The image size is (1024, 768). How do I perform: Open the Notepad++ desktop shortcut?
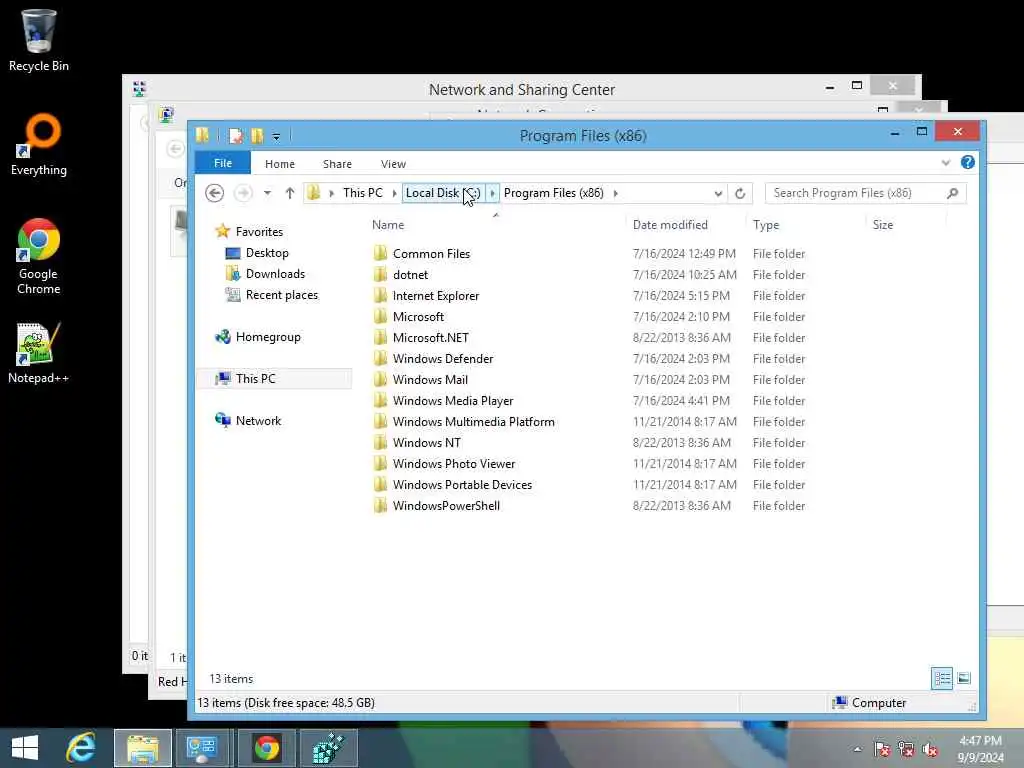coord(38,353)
